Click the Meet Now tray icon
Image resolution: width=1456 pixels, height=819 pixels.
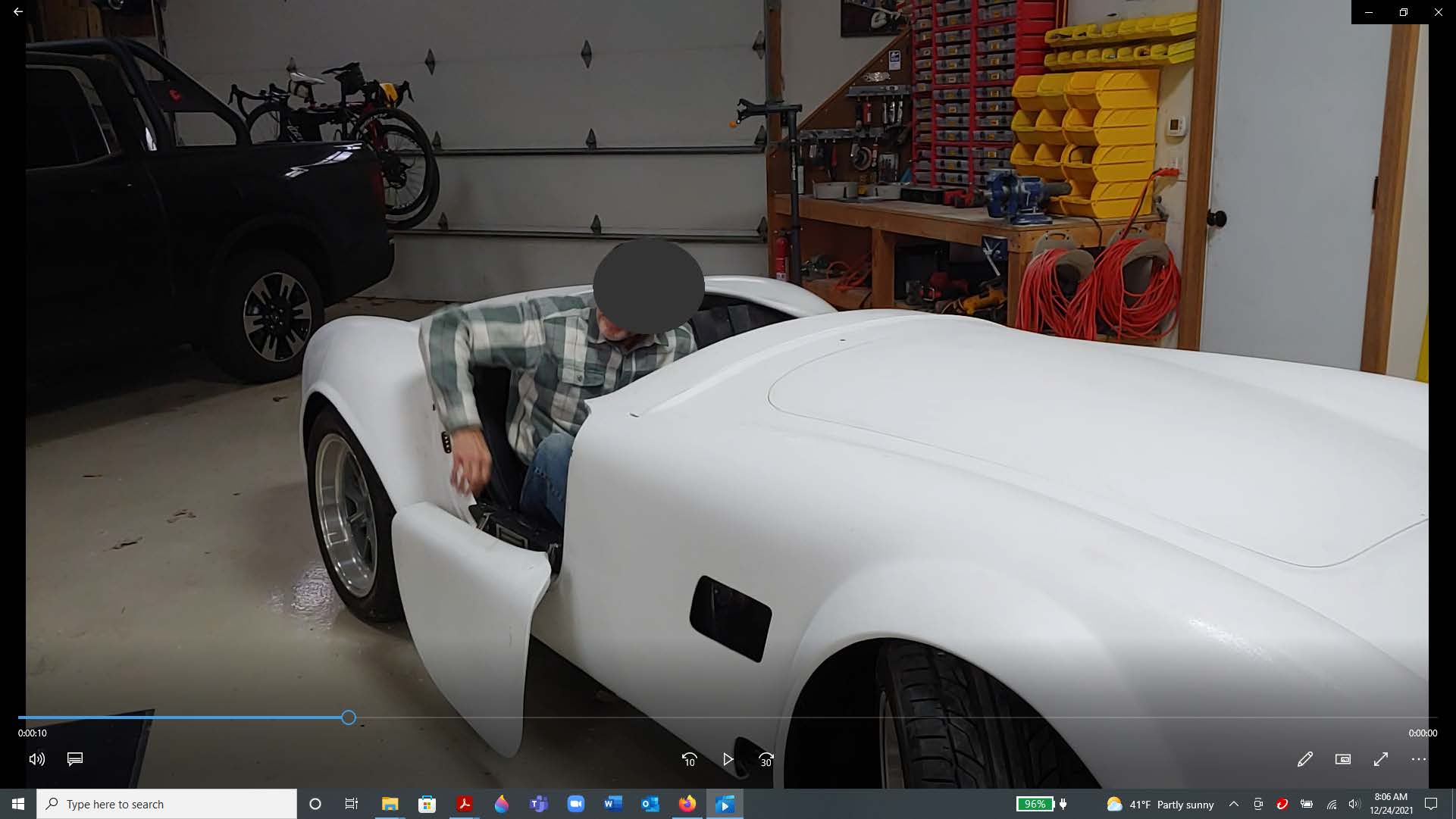pyautogui.click(x=1258, y=804)
